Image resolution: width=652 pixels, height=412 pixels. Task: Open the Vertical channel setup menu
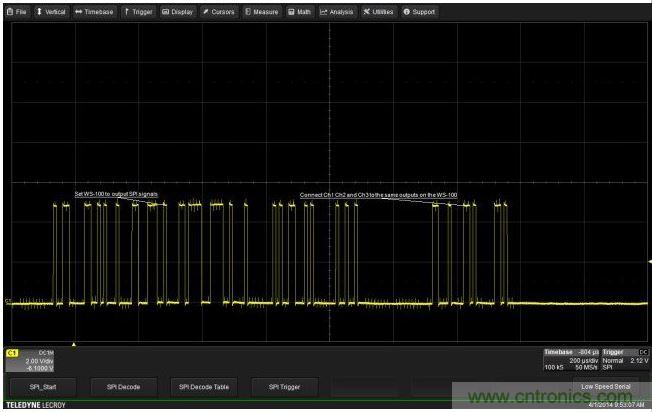(x=51, y=12)
